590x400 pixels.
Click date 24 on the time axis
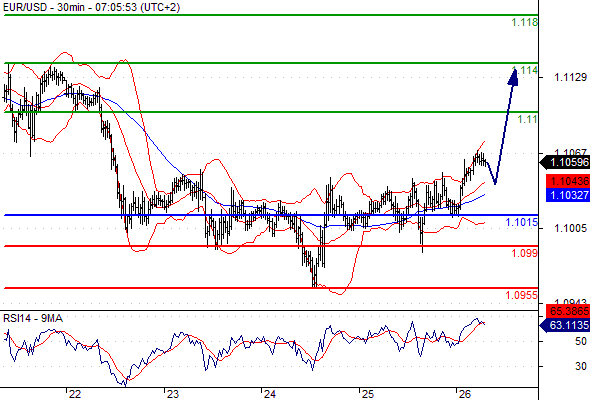[x=269, y=394]
